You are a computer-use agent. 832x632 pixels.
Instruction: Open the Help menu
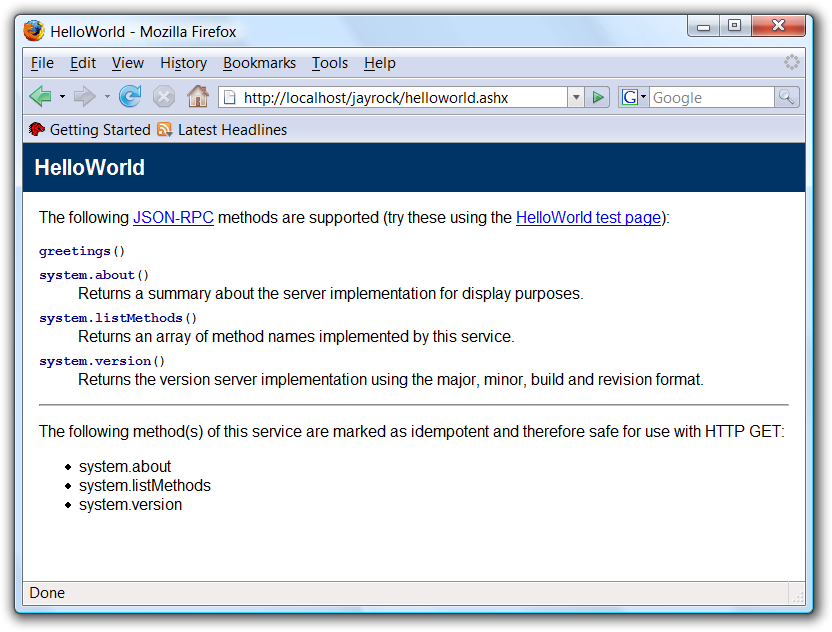click(379, 63)
